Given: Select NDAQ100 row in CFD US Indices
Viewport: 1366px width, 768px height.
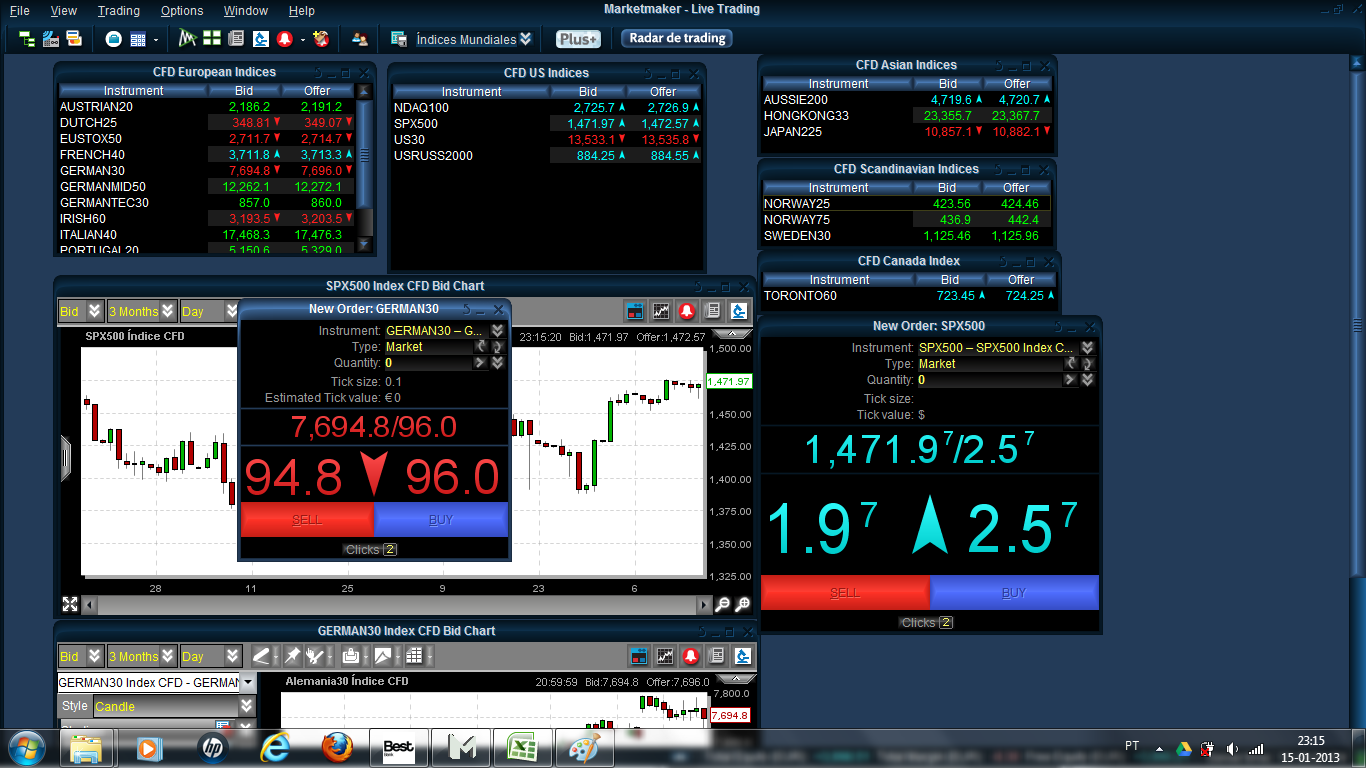Looking at the screenshot, I should click(x=547, y=107).
